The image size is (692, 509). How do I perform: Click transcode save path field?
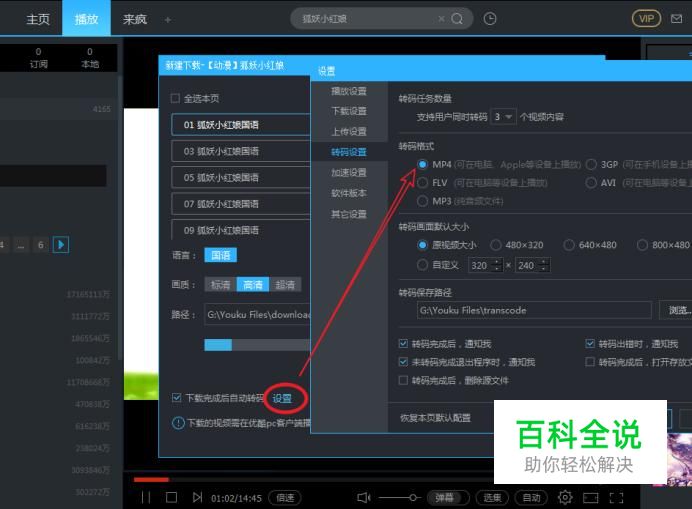534,310
